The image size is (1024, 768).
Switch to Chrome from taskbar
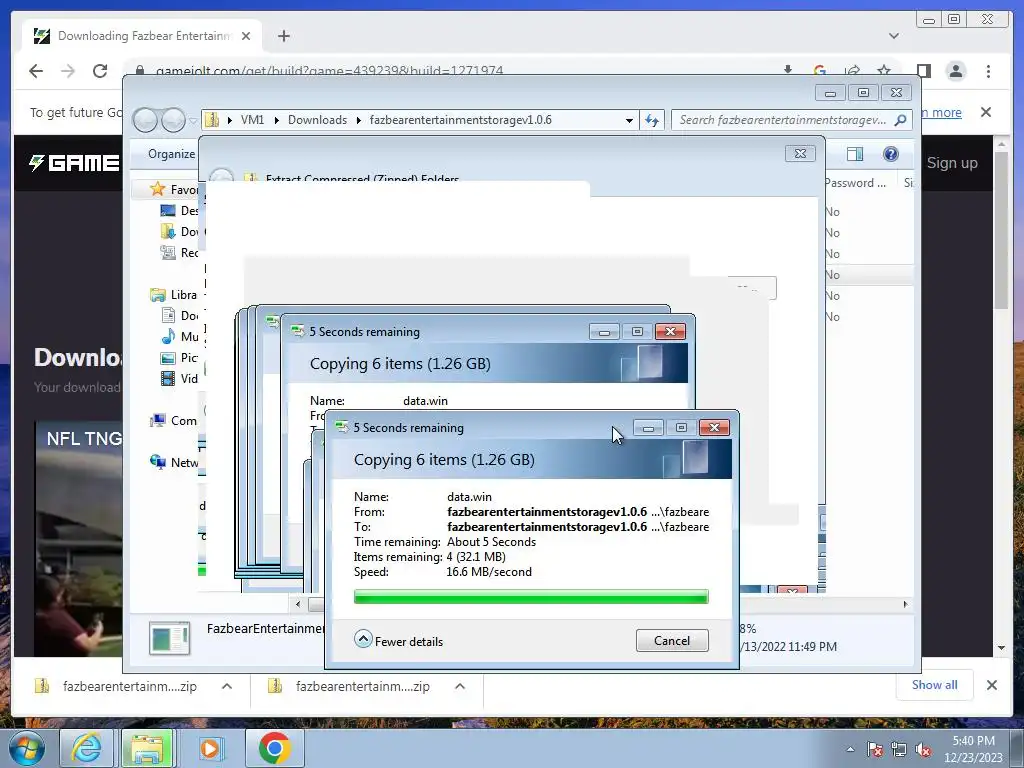tap(274, 748)
